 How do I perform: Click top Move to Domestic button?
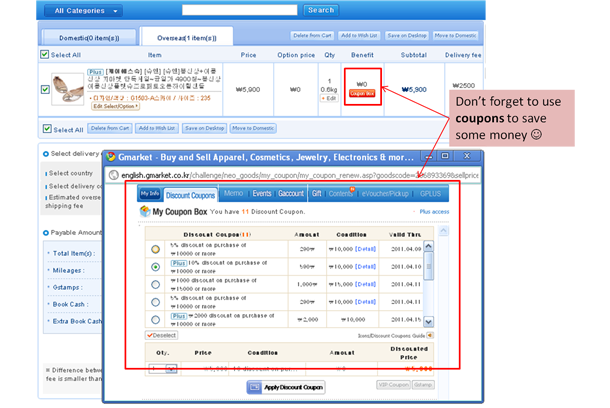click(455, 35)
